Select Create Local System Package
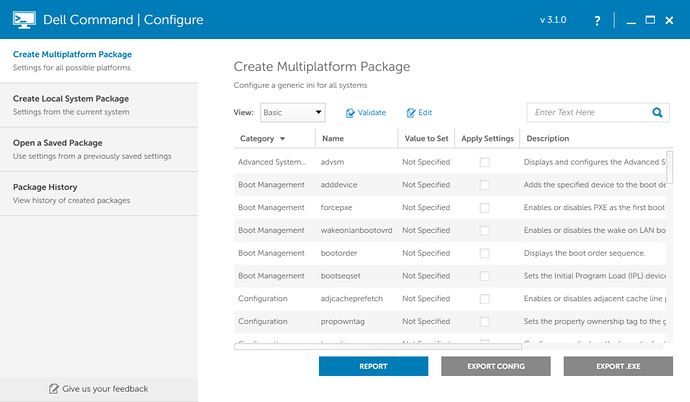 (98, 104)
